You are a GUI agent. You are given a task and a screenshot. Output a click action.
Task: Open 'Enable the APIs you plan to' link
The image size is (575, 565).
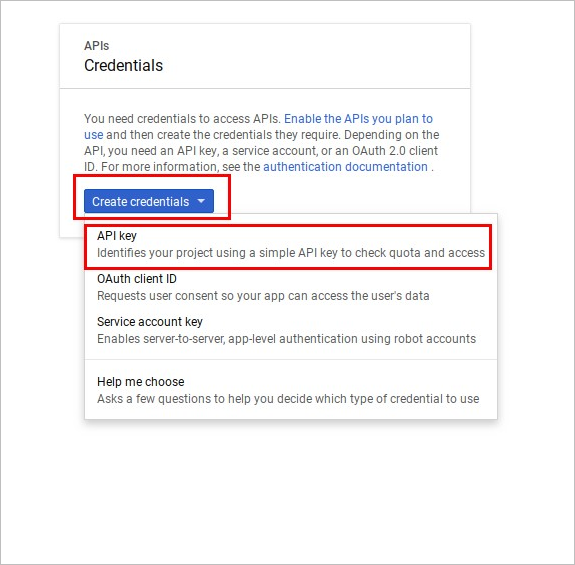[358, 119]
